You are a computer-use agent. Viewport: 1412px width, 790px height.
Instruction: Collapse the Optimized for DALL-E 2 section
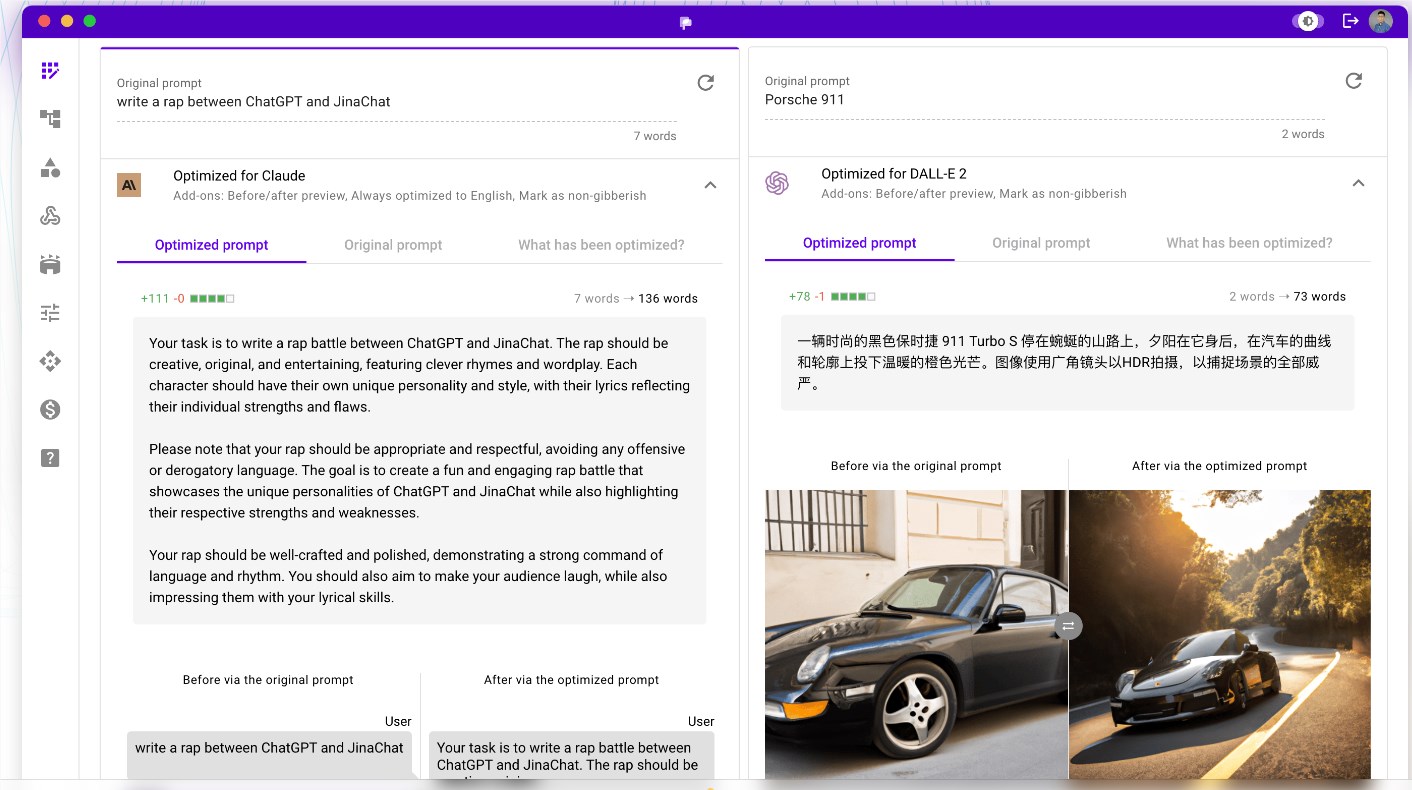click(1358, 183)
